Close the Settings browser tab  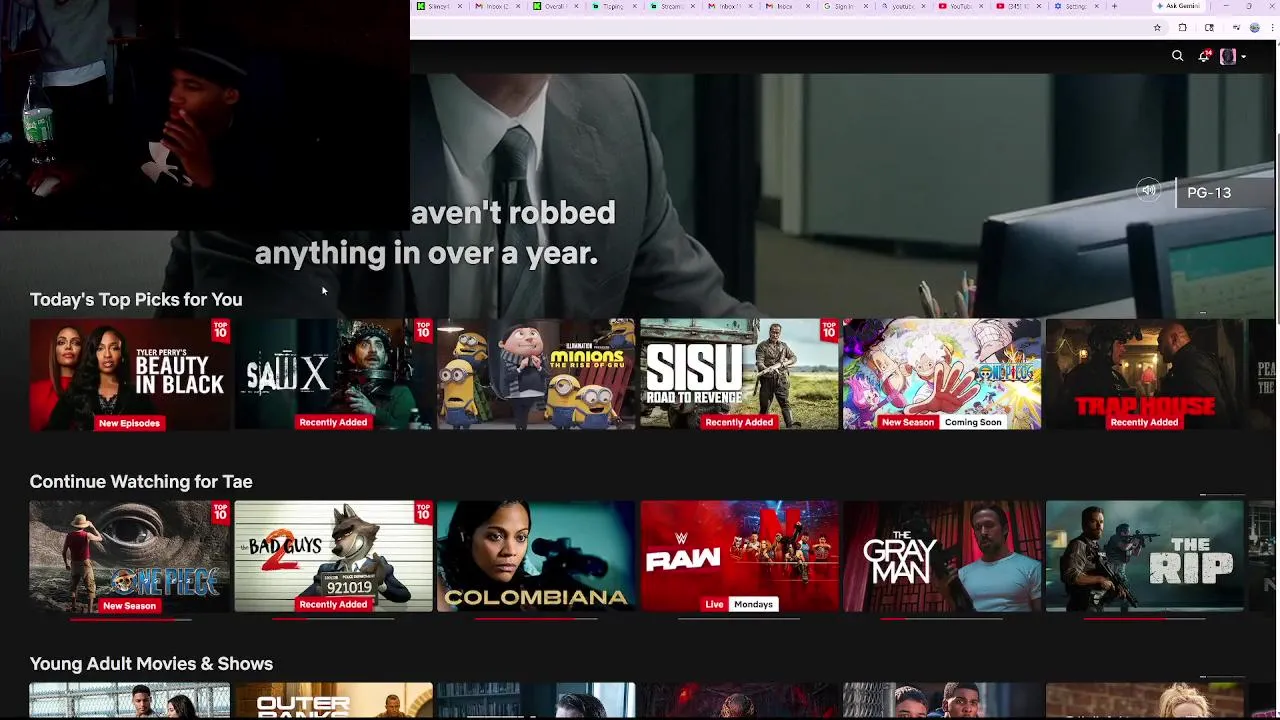click(1097, 6)
